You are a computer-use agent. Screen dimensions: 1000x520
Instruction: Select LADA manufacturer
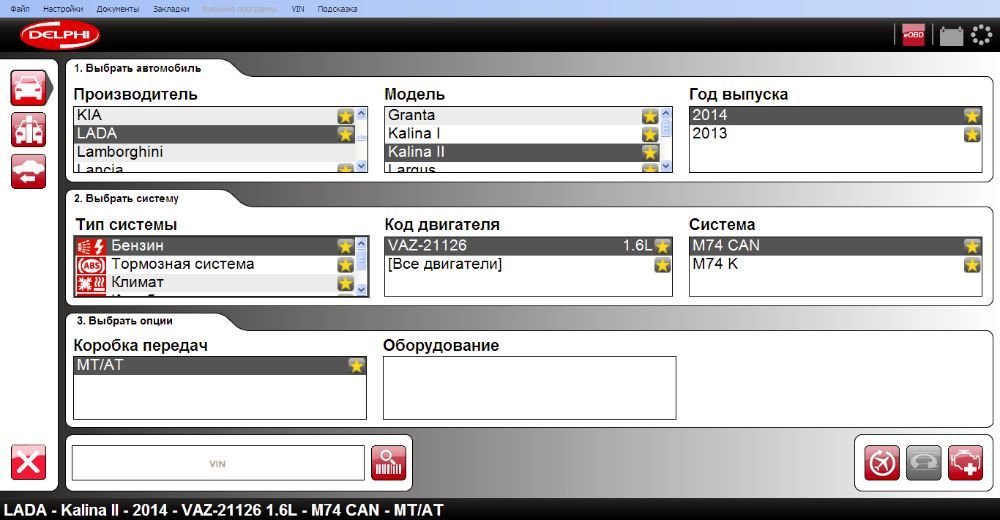click(214, 135)
